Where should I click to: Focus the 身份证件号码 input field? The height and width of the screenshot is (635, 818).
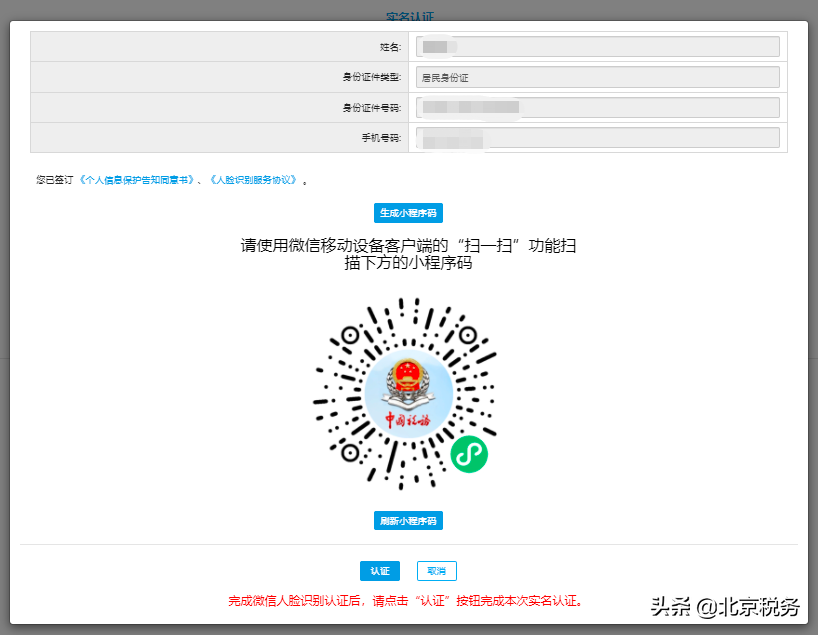tap(597, 107)
